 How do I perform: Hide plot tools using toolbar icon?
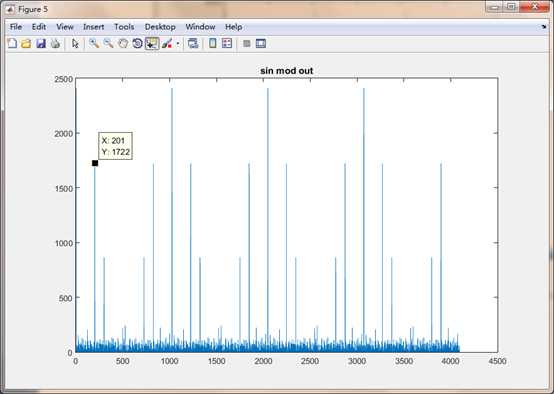click(x=247, y=43)
